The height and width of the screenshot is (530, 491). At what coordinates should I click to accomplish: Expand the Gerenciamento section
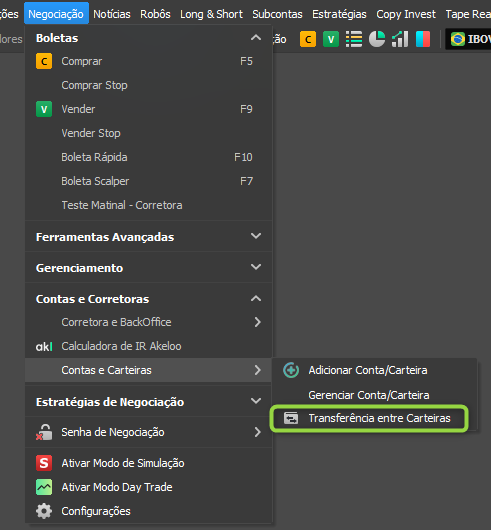(x=256, y=267)
